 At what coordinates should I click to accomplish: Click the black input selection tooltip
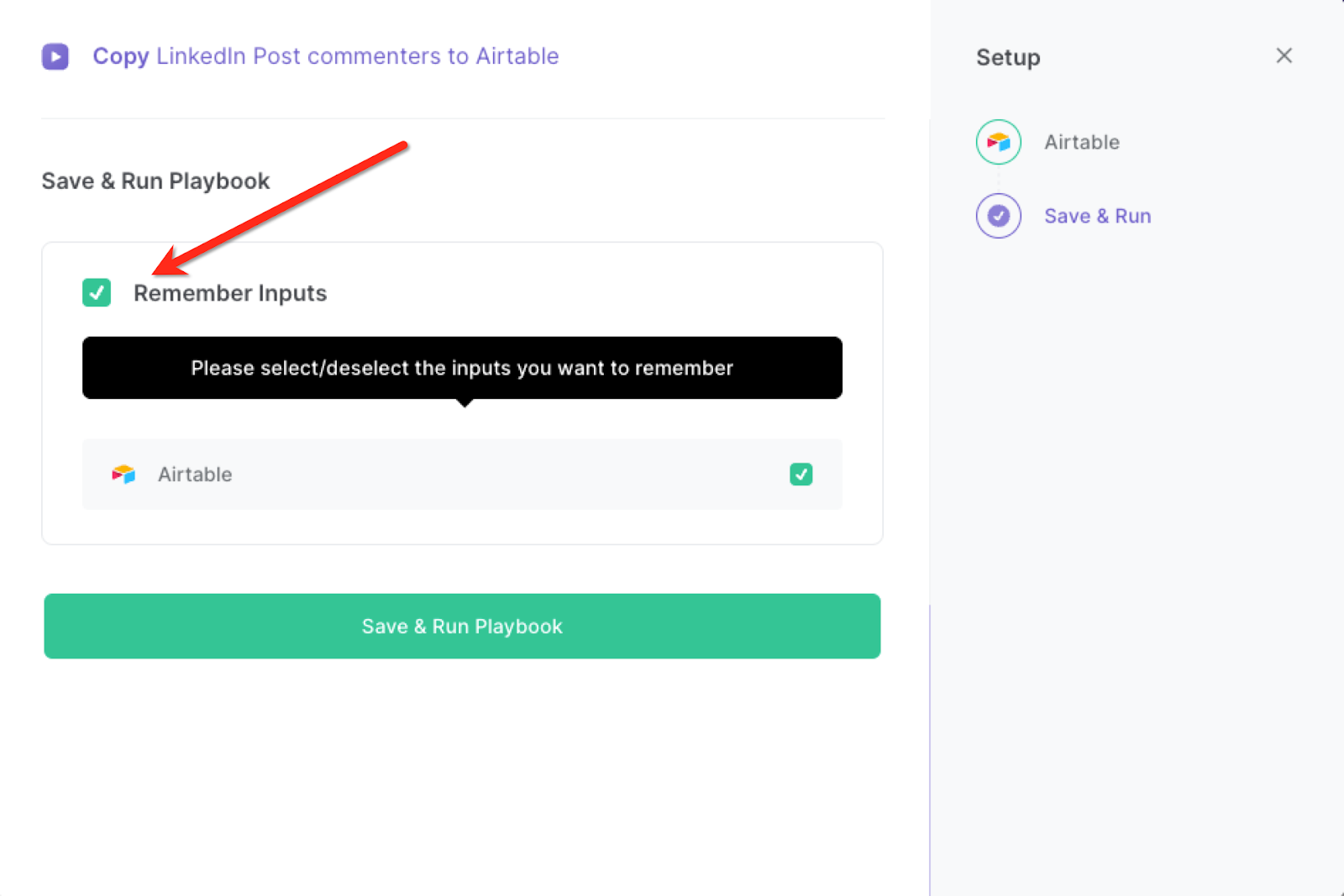[462, 368]
